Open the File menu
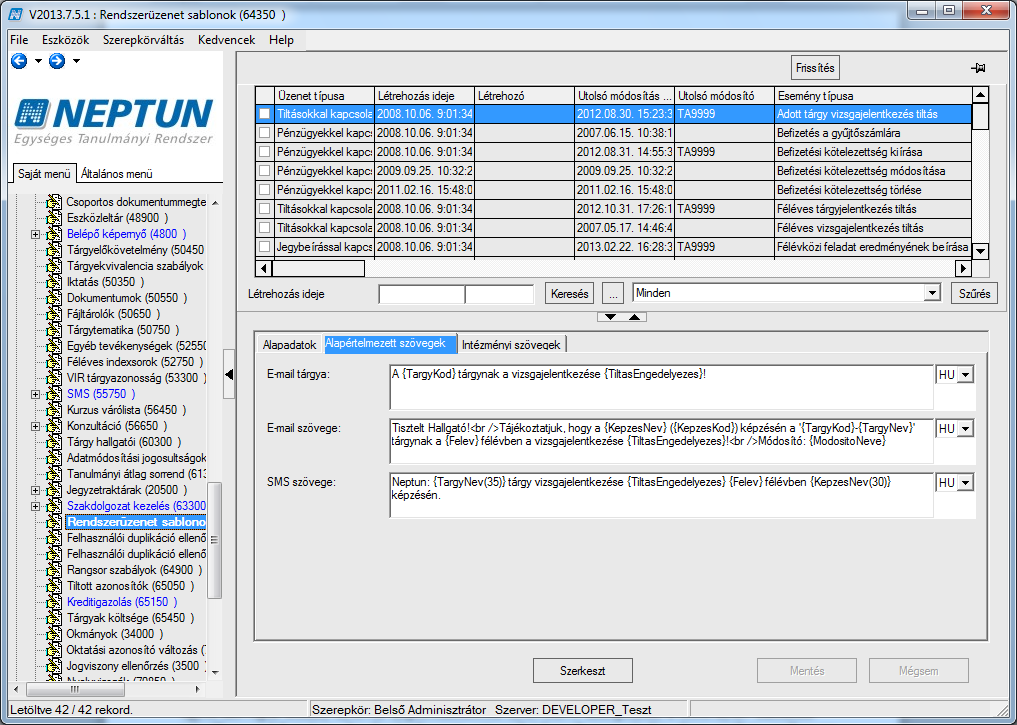The height and width of the screenshot is (725, 1017). (x=19, y=40)
